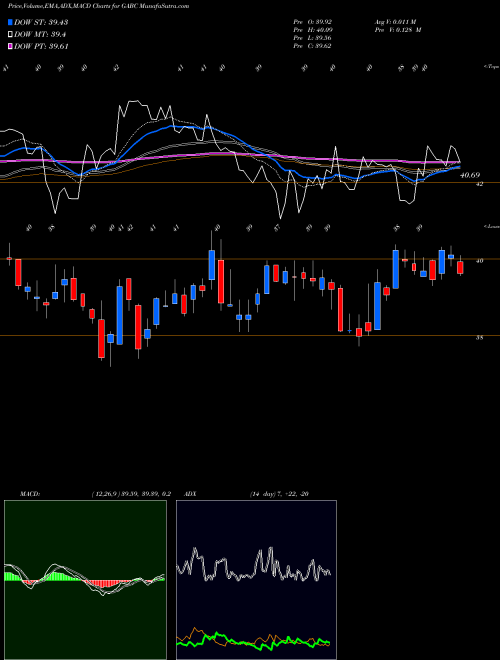Click the blue DOW ST legend swatch

point(10,22)
